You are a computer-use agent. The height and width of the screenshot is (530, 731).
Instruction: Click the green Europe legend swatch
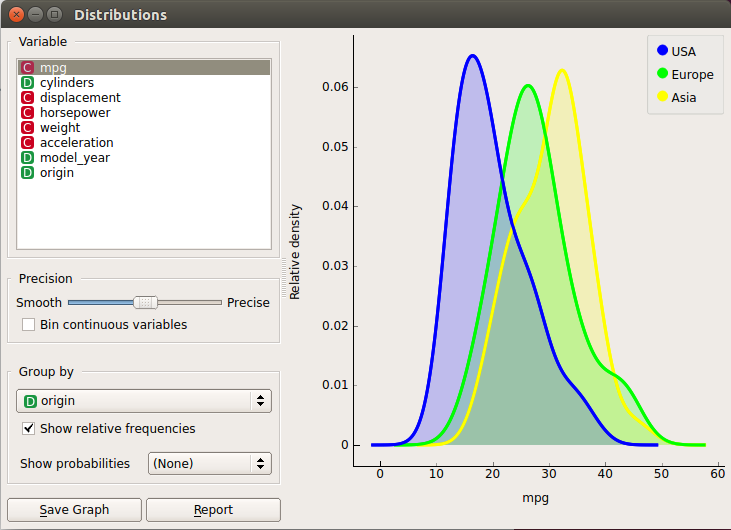coord(663,74)
